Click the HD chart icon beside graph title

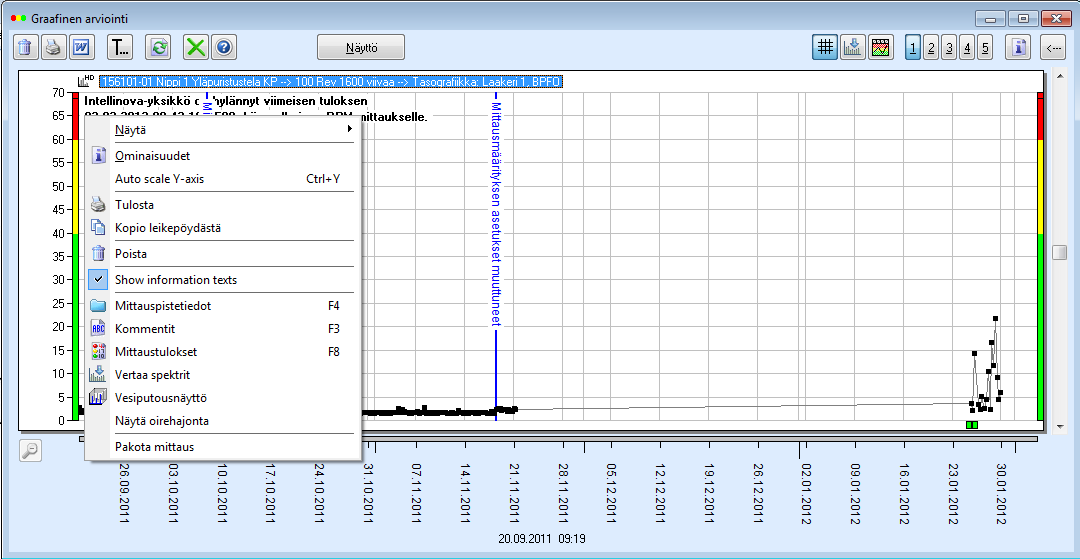(x=86, y=81)
